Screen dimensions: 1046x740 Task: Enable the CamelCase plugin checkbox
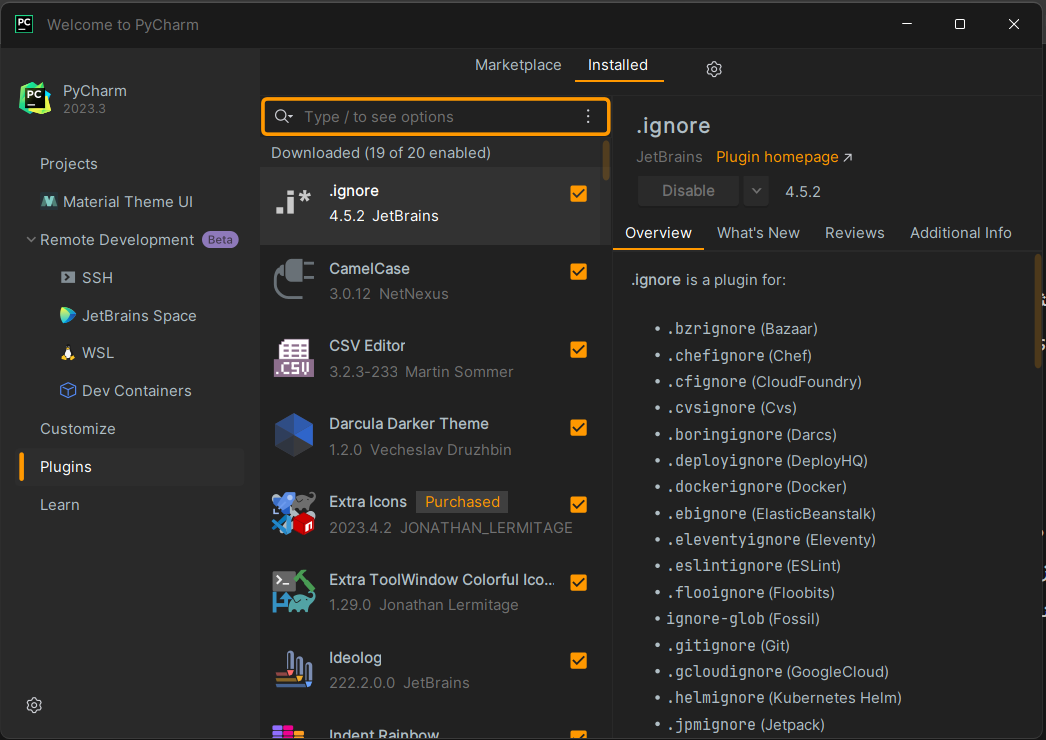[578, 271]
